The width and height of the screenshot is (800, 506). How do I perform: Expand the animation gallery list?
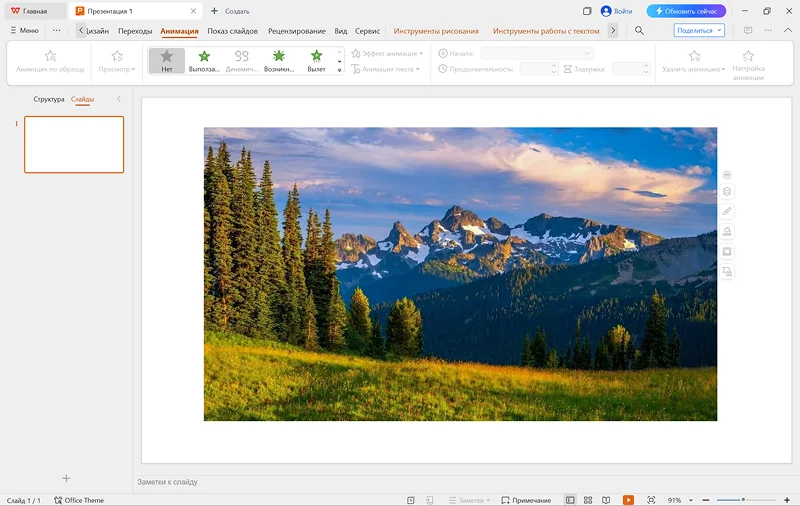[340, 70]
